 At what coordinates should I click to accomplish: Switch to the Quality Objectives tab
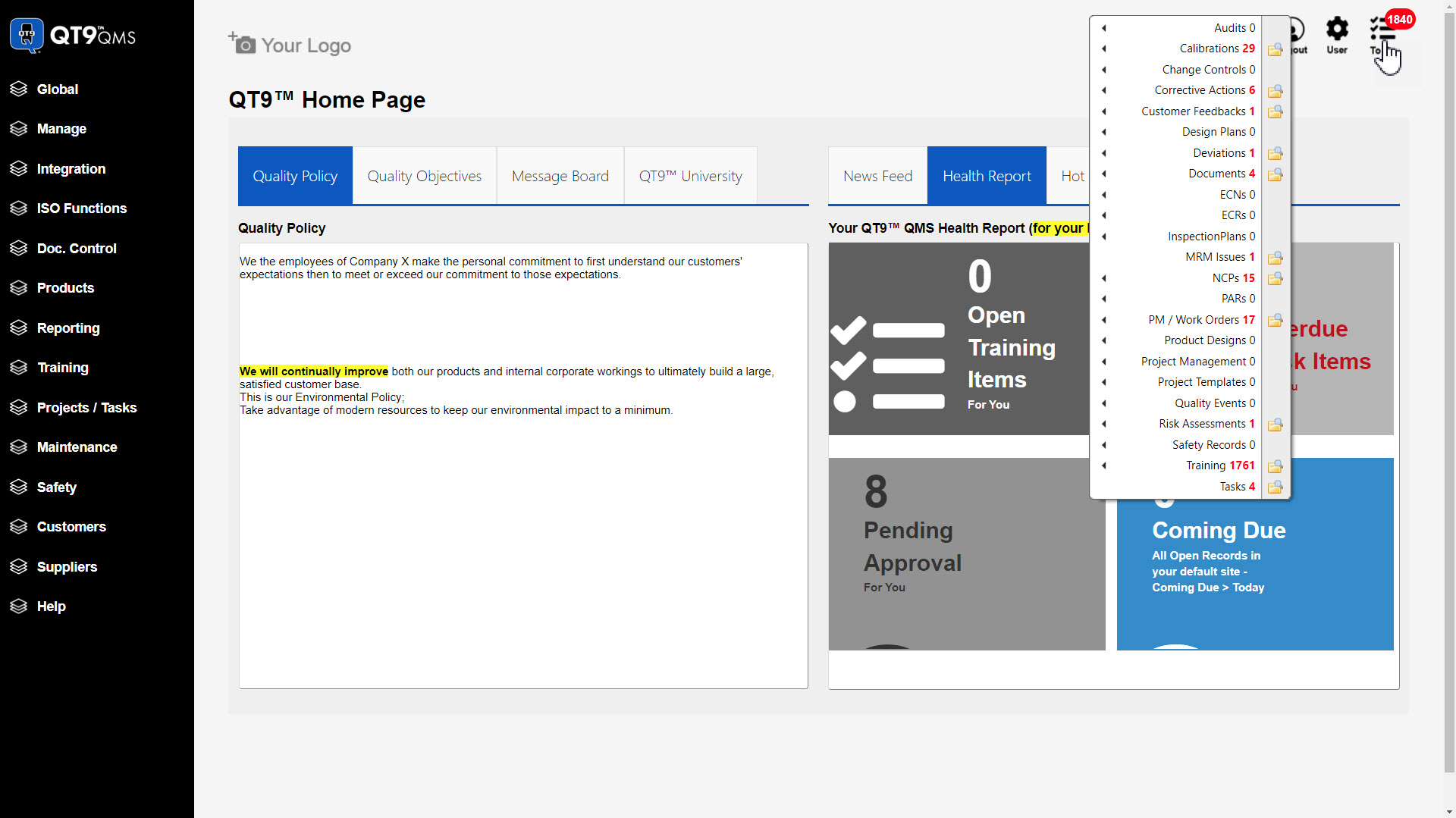tap(425, 176)
